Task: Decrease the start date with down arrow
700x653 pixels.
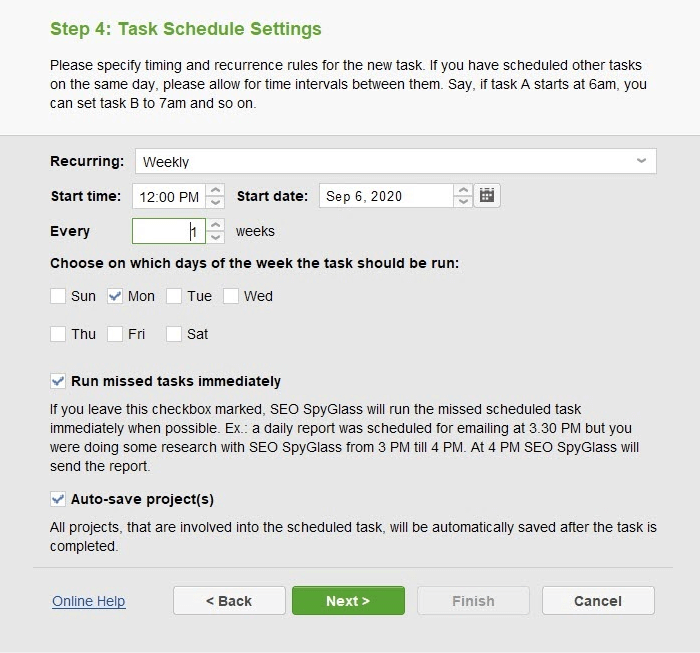Action: (463, 202)
